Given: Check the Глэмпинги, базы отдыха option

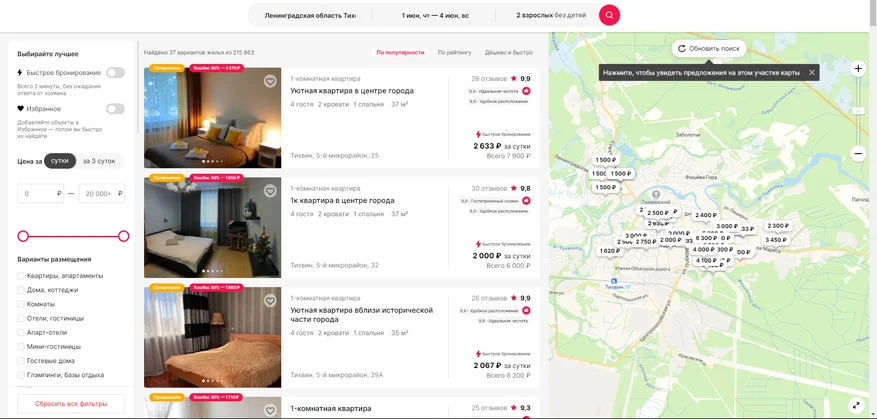Looking at the screenshot, I should click(21, 375).
